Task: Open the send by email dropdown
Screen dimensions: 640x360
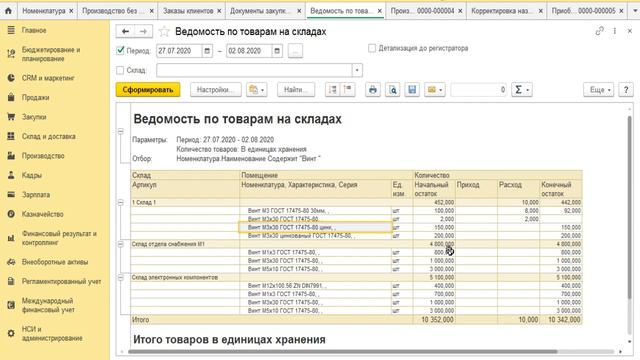Action: click(434, 90)
